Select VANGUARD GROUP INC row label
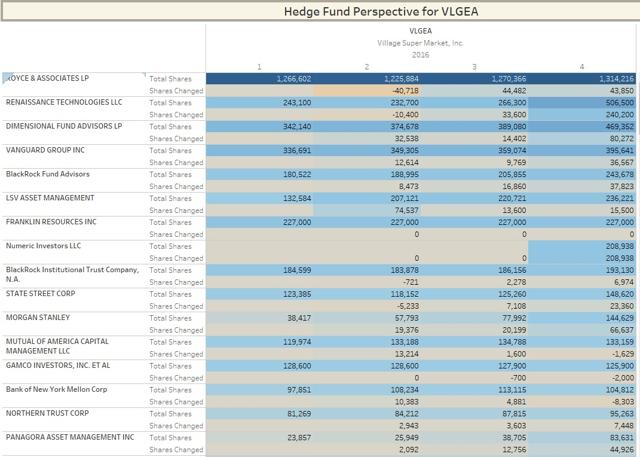Viewport: 640px width, 457px height. (x=45, y=150)
